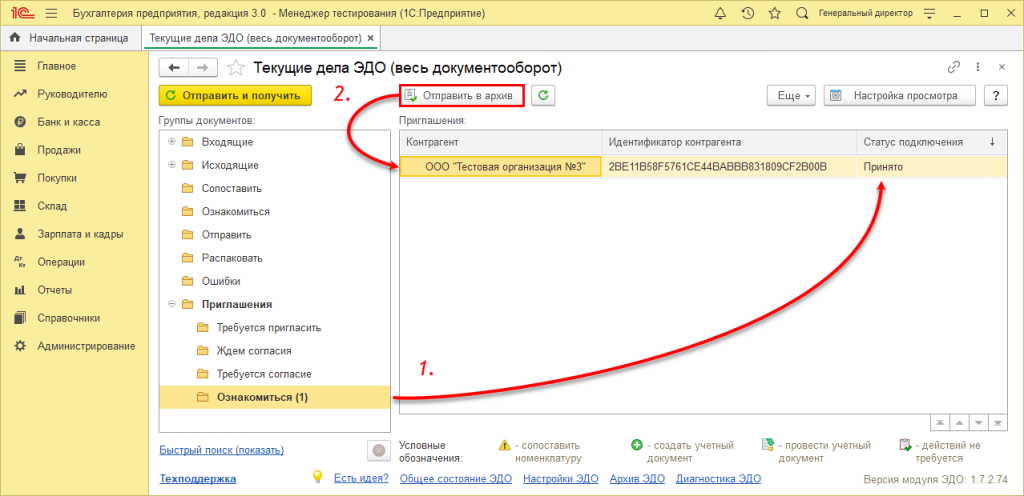Jump to first row of invitations list
1024x496 pixels.
coord(939,423)
